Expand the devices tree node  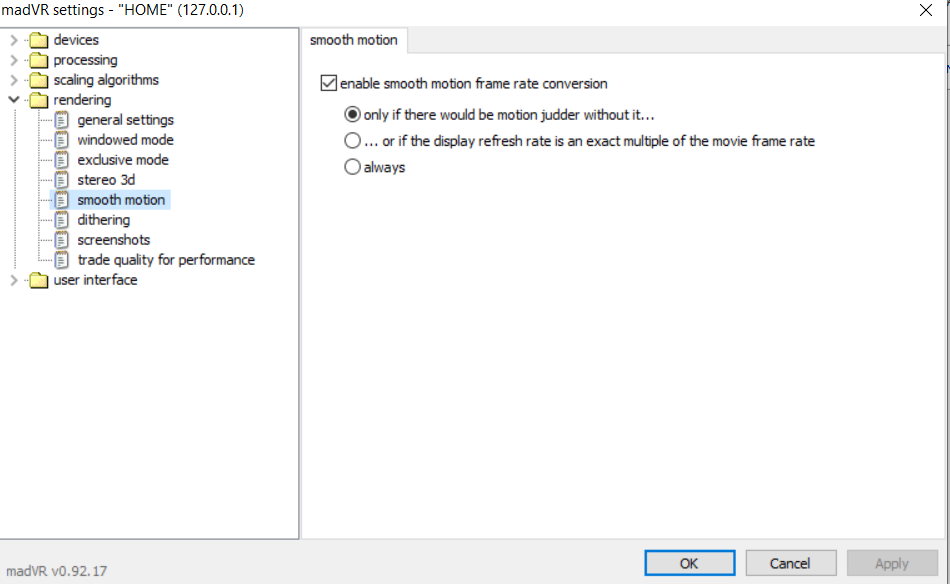click(x=13, y=40)
